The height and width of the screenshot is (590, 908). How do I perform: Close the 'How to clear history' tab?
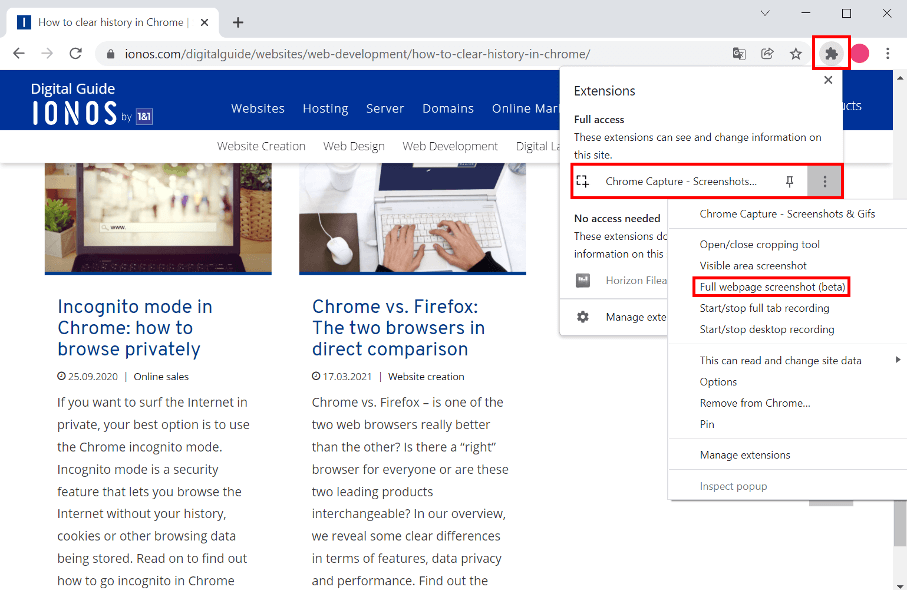click(x=204, y=23)
